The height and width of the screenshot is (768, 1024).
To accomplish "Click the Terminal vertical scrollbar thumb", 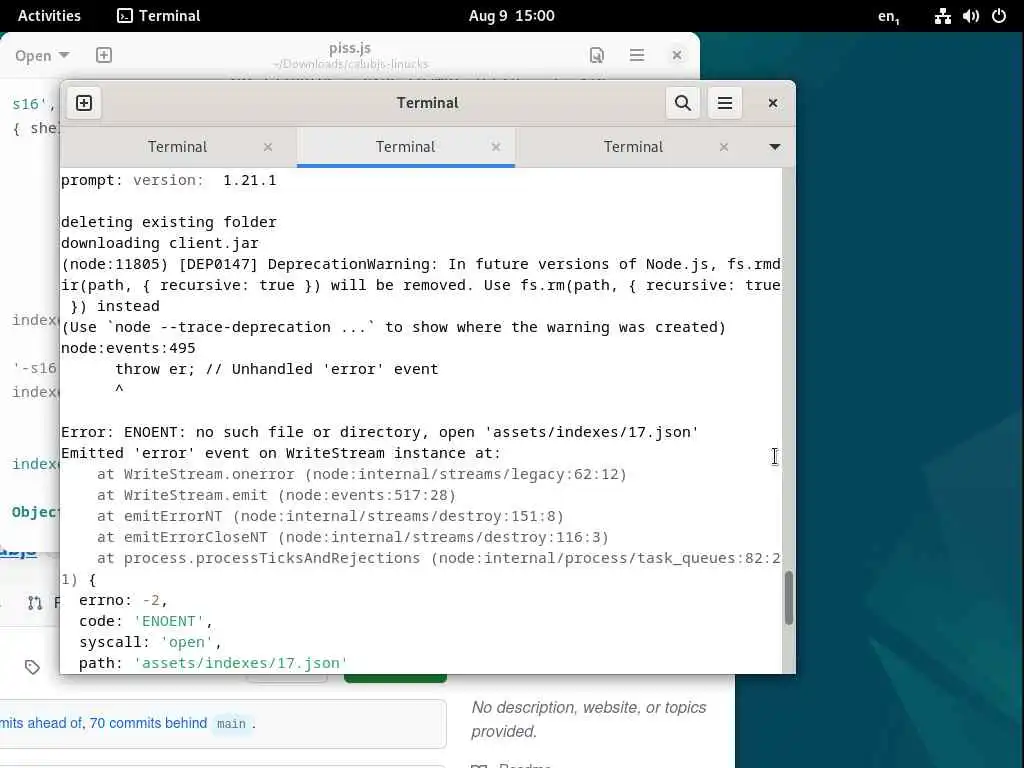I will 789,598.
